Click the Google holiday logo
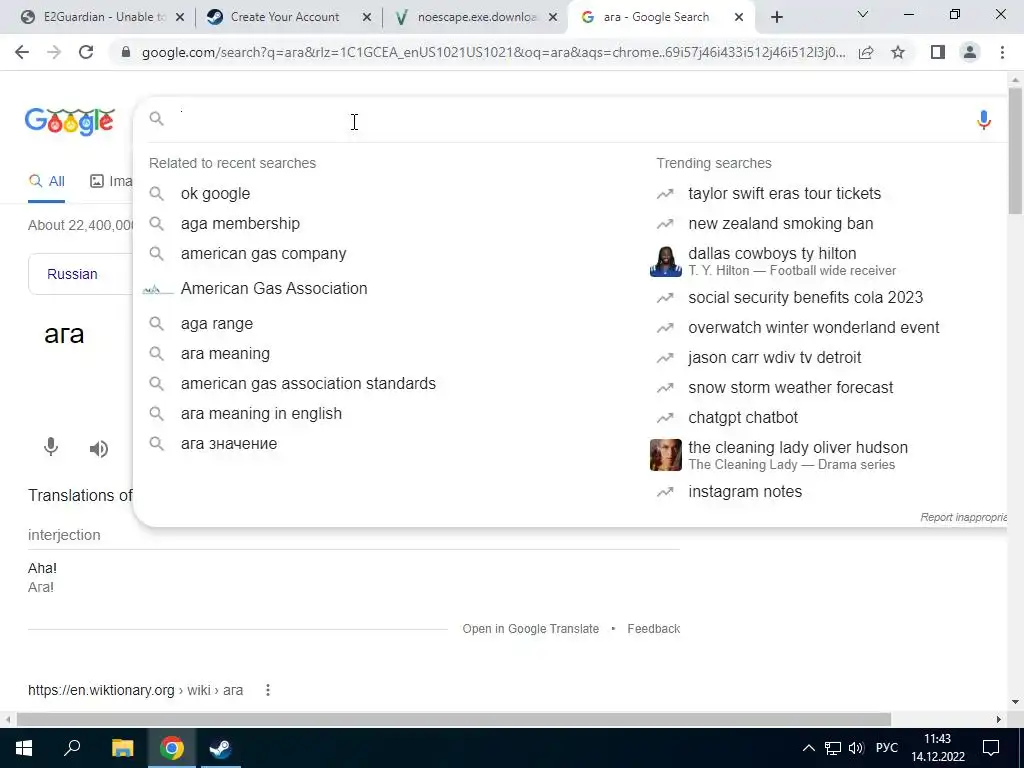The image size is (1024, 768). (70, 121)
